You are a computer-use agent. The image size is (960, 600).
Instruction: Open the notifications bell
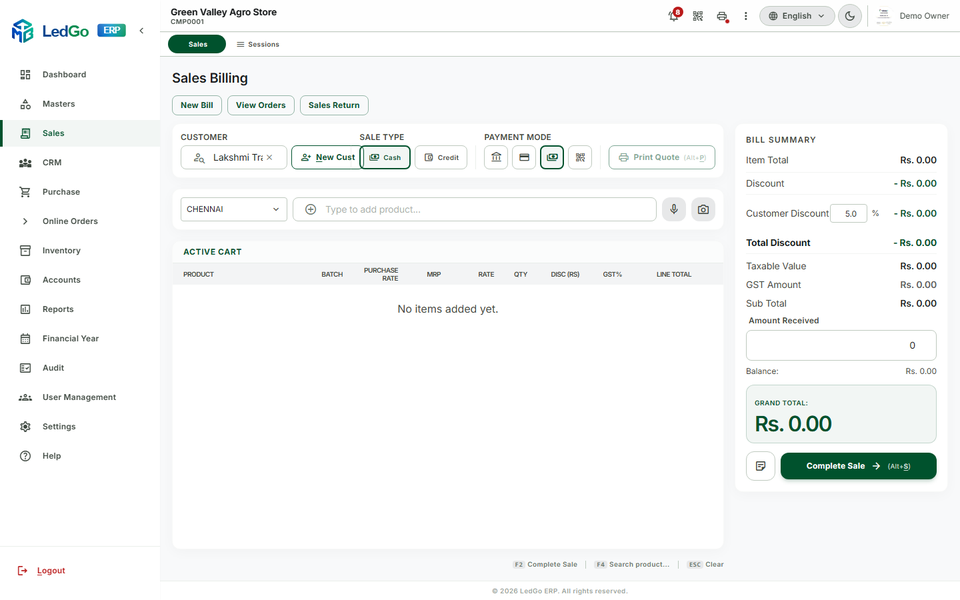tap(673, 16)
